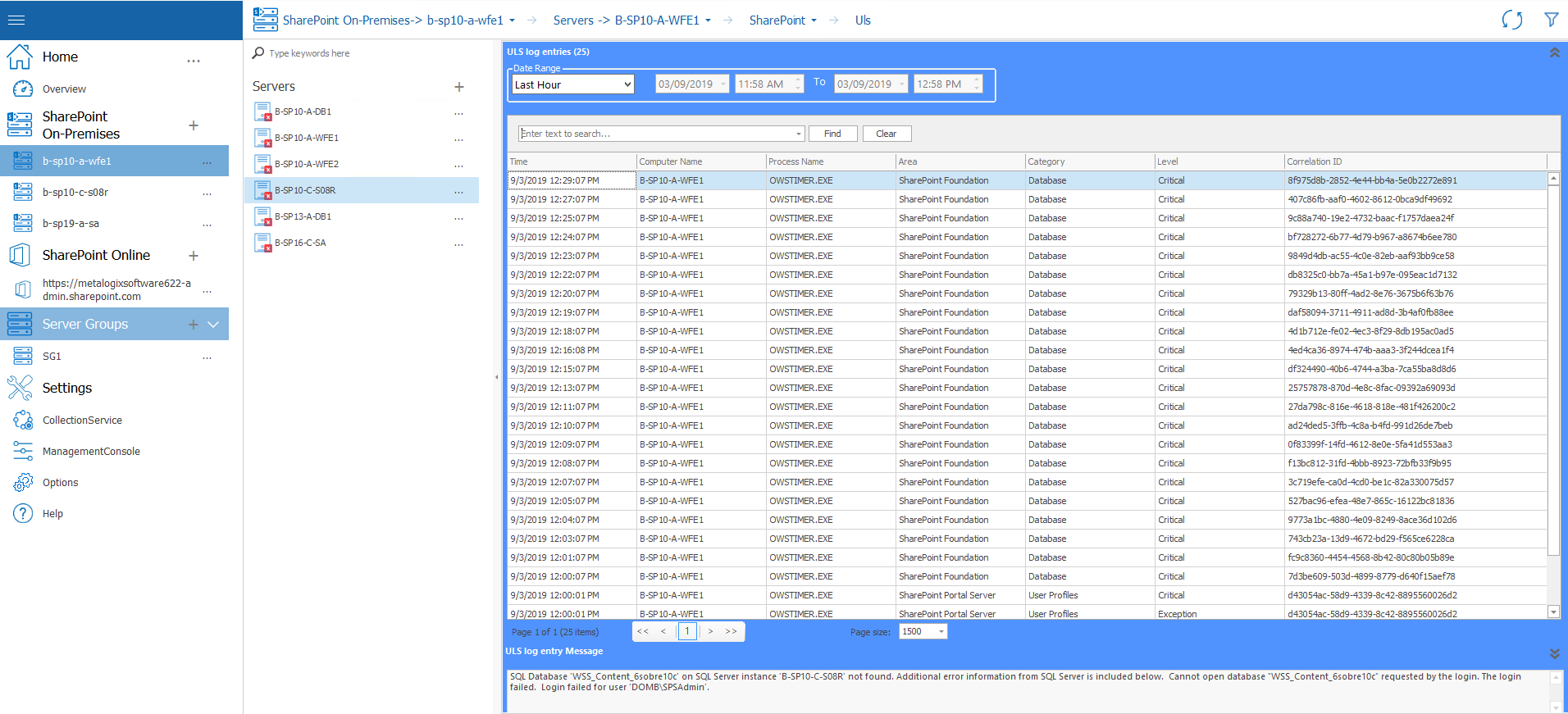
Task: Select the B-SP13-A-DB1 server icon
Action: (x=262, y=216)
